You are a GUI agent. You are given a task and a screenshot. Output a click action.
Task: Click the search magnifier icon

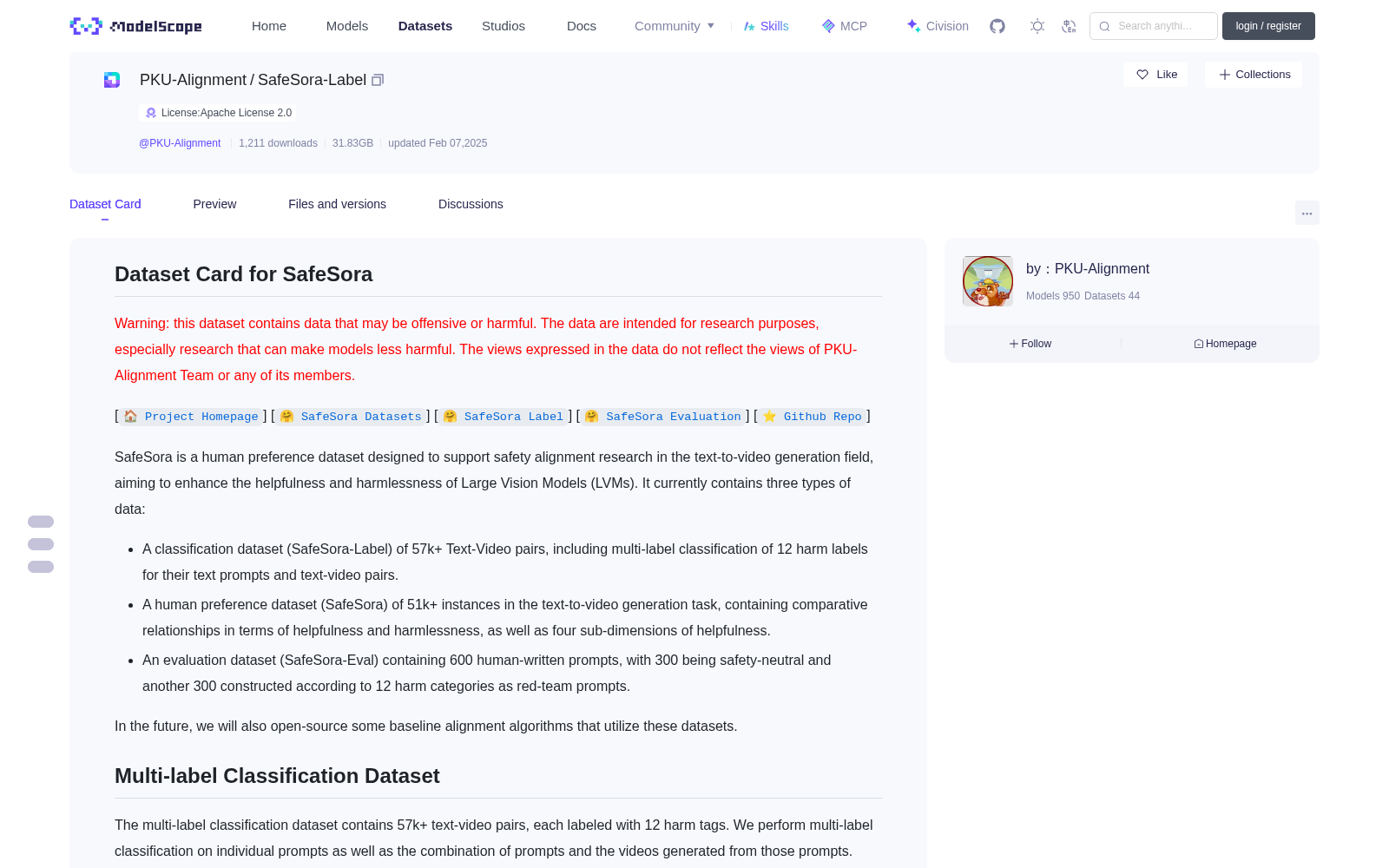[x=1104, y=26]
